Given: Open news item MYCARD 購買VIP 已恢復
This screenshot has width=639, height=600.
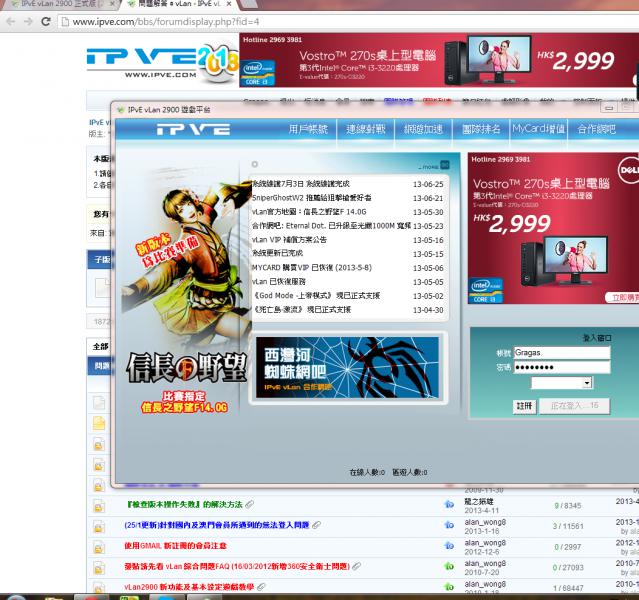Looking at the screenshot, I should coord(312,267).
